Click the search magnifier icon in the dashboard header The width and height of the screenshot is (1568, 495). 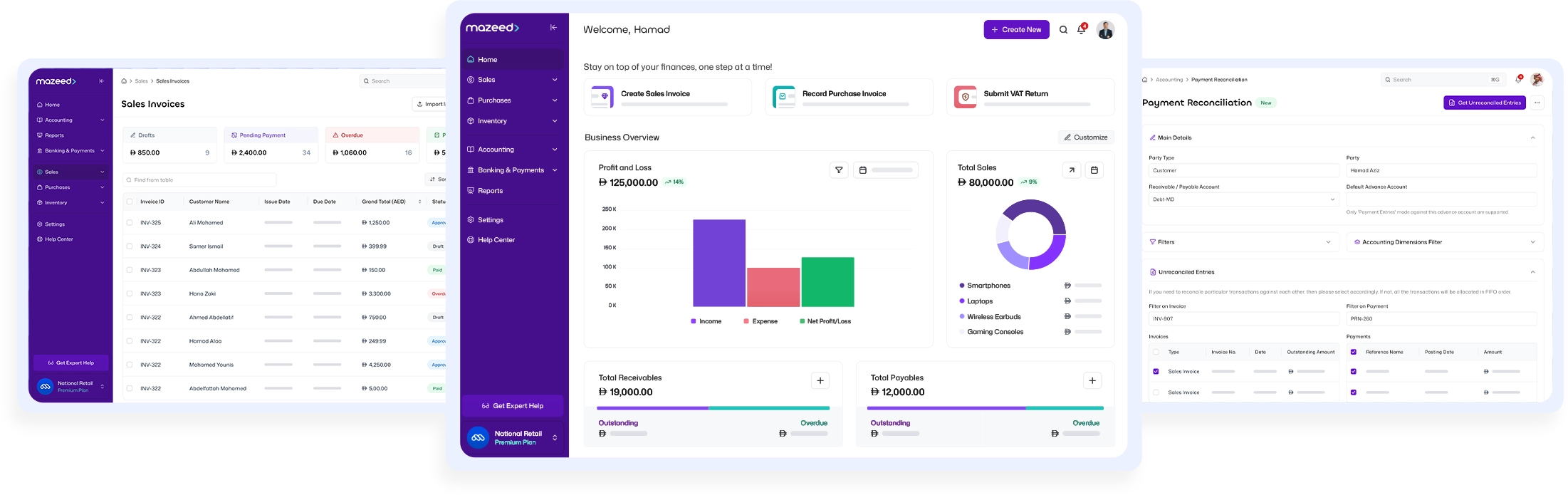point(1063,30)
